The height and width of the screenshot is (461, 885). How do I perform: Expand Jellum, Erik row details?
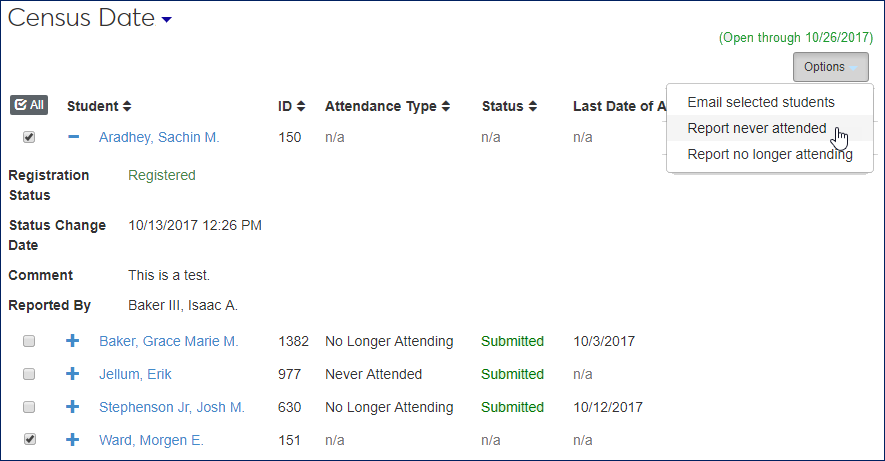[72, 374]
